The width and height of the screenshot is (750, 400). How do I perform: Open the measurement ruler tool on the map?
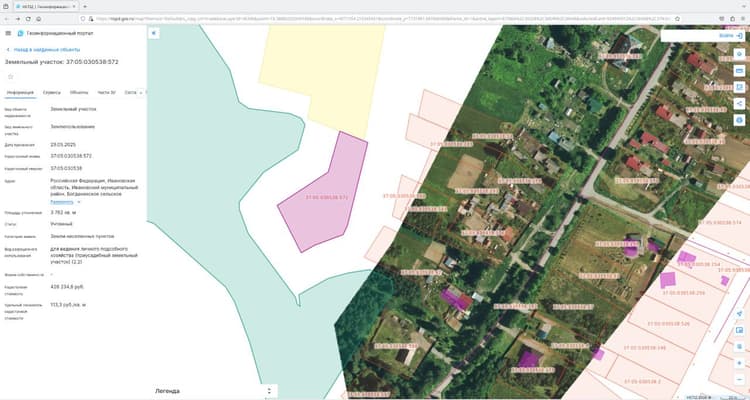pos(739,71)
